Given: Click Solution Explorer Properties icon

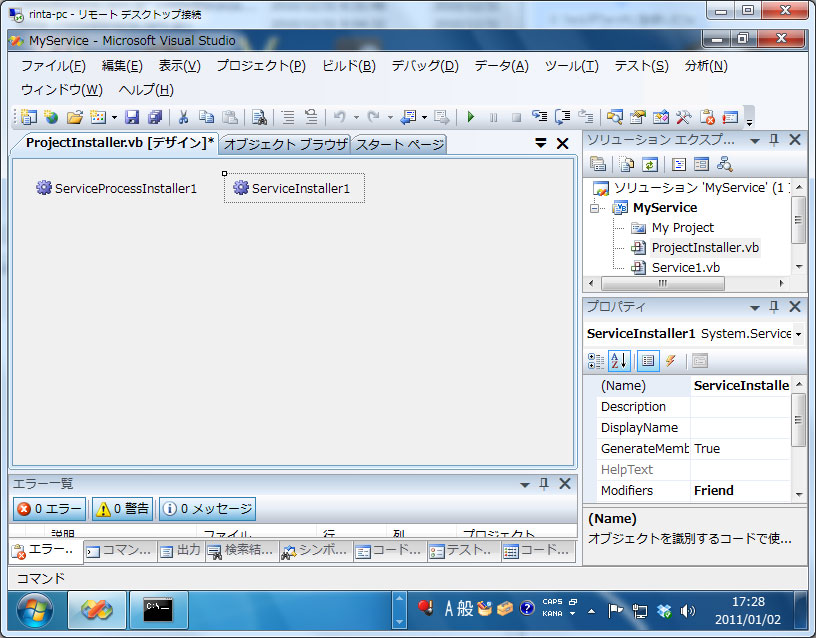Looking at the screenshot, I should click(x=598, y=164).
